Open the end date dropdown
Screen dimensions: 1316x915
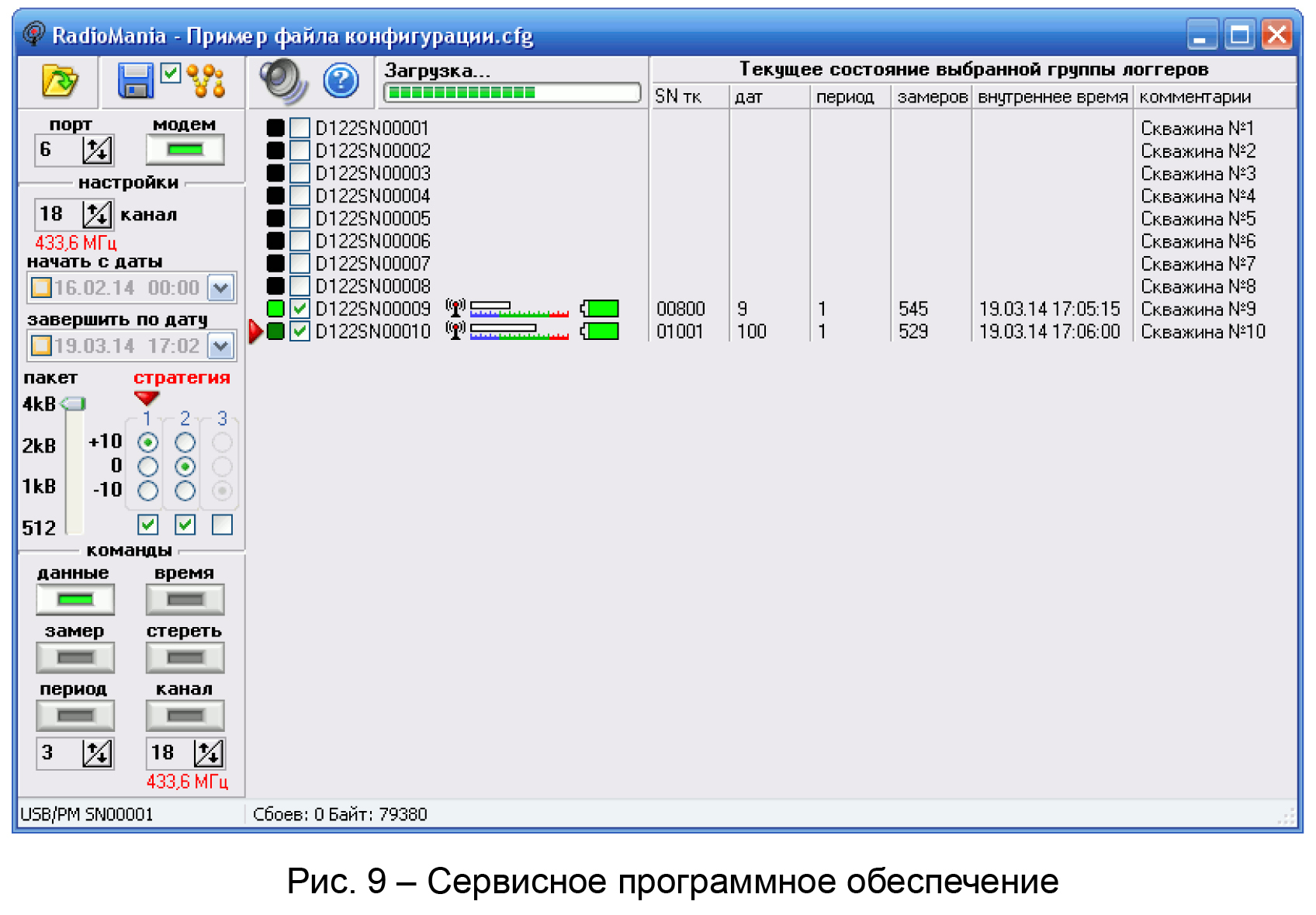click(221, 346)
